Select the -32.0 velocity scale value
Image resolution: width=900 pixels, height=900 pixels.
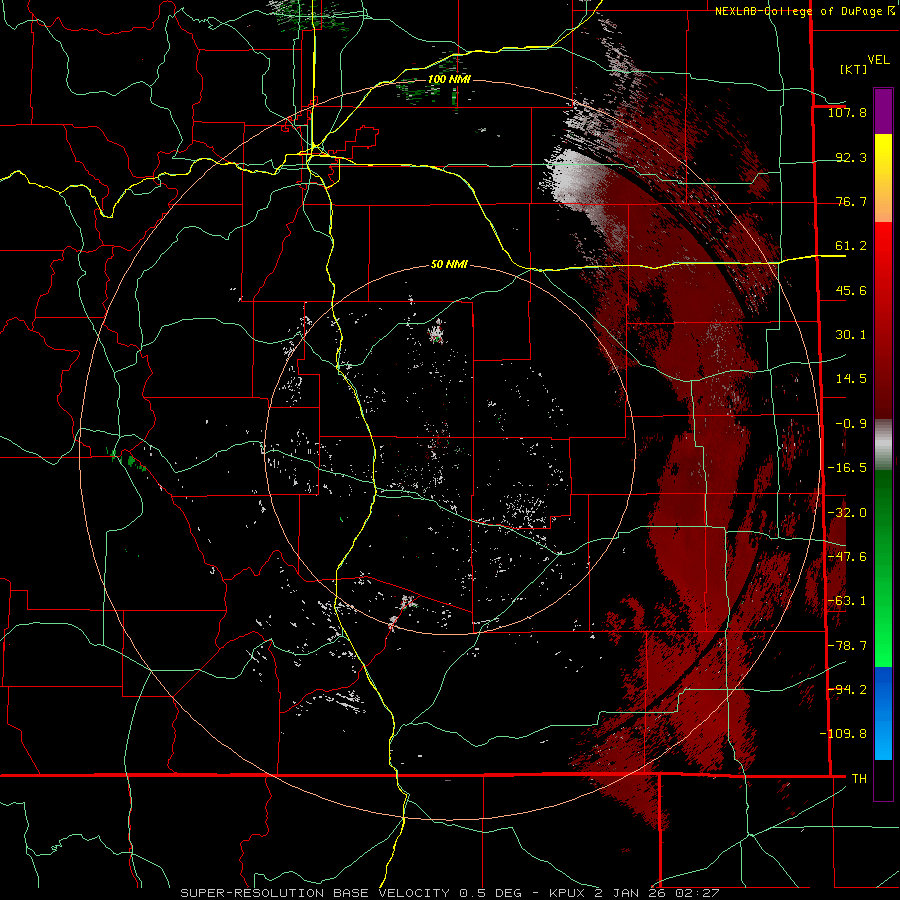point(847,513)
